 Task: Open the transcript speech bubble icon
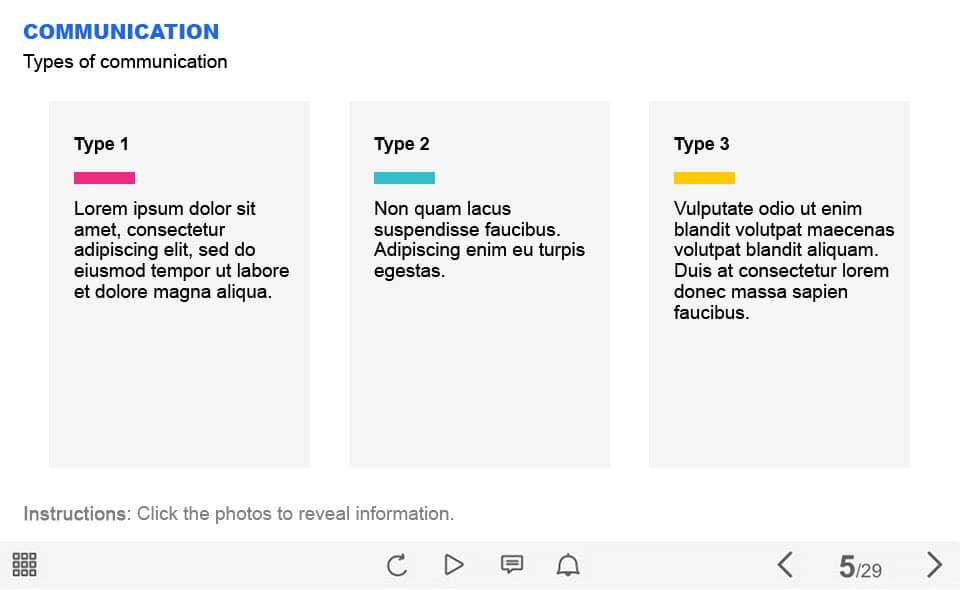coord(511,565)
